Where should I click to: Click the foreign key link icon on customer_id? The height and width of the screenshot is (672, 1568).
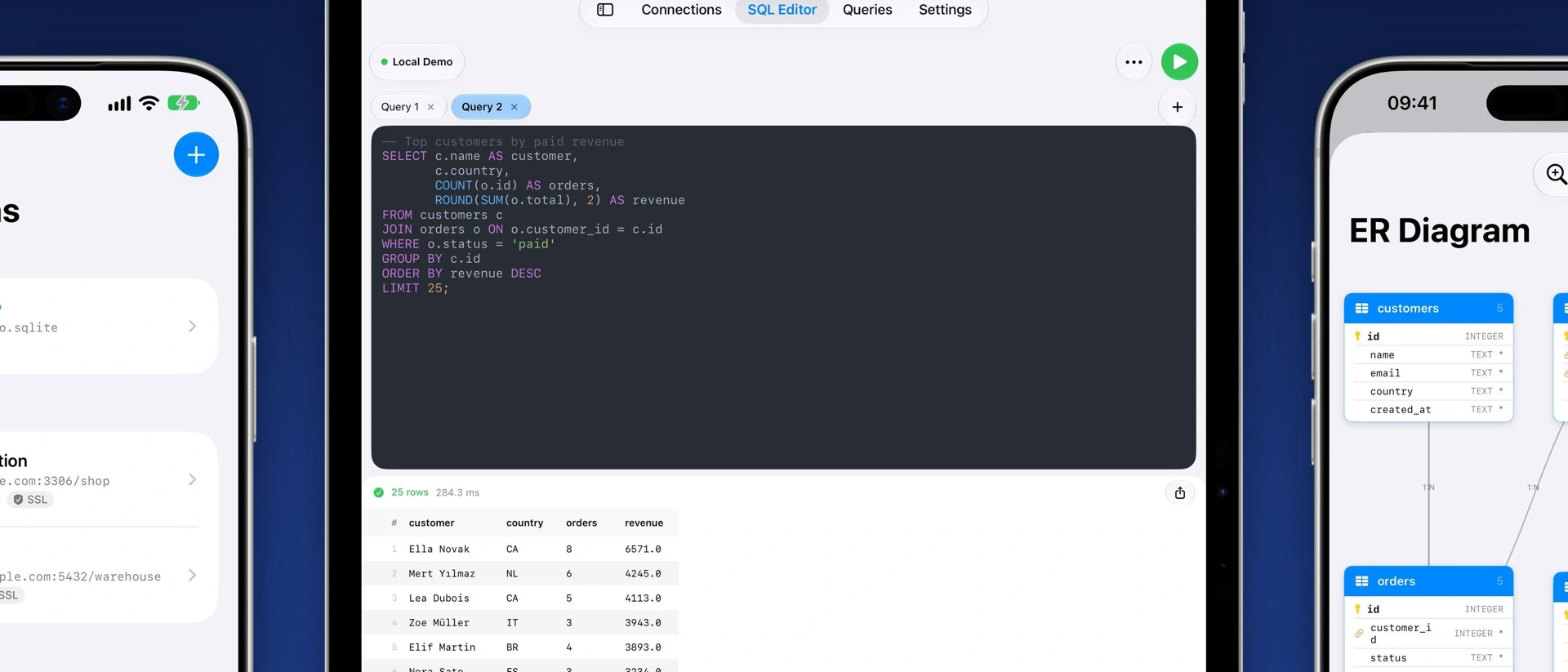1359,634
